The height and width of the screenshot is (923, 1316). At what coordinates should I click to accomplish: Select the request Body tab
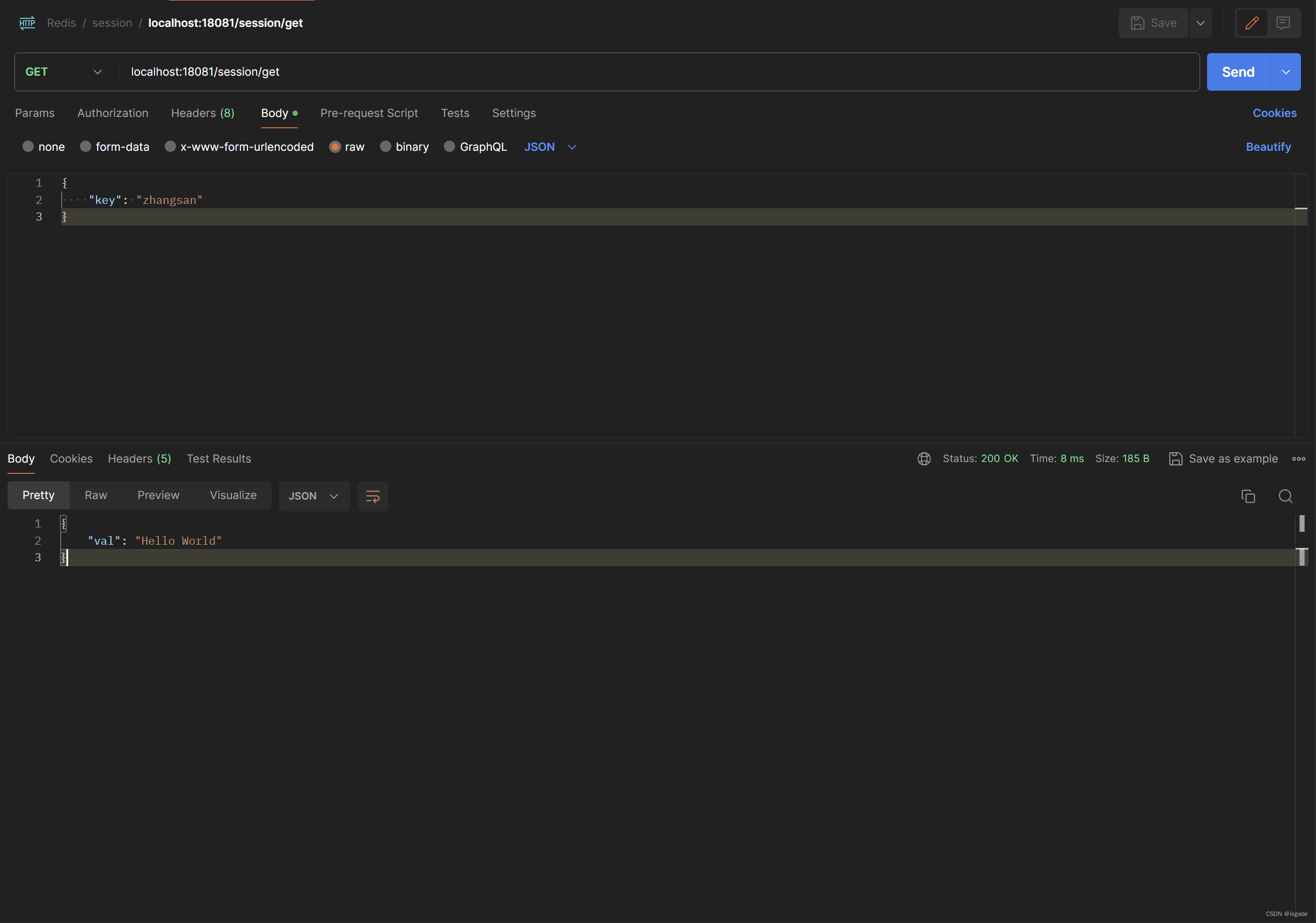click(279, 113)
